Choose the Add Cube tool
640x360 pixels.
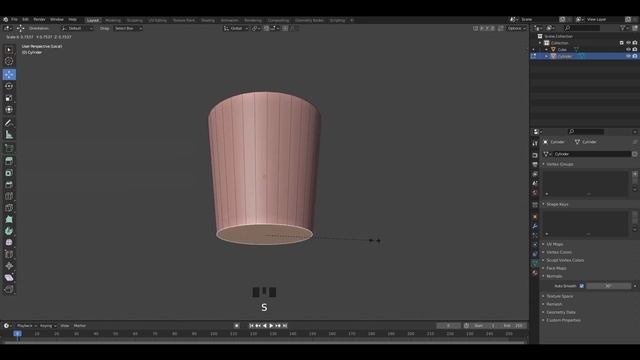pyautogui.click(x=9, y=148)
